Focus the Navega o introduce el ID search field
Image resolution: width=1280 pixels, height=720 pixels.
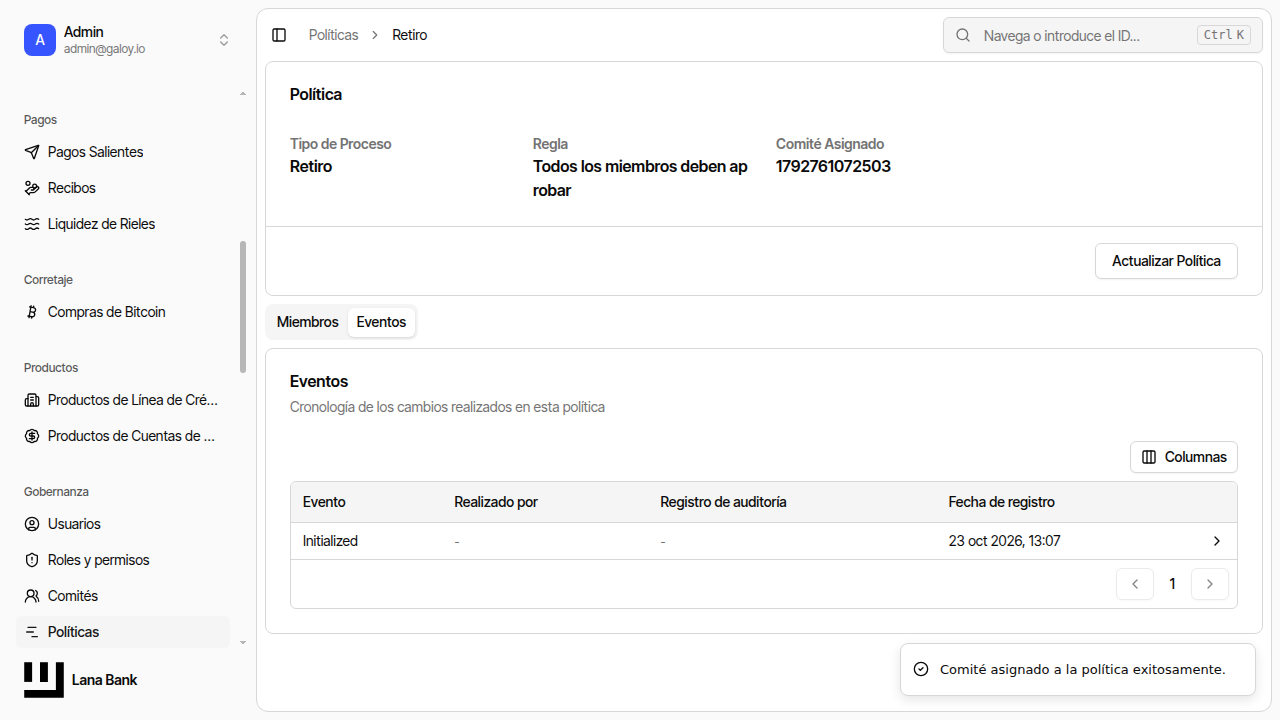(x=1102, y=35)
